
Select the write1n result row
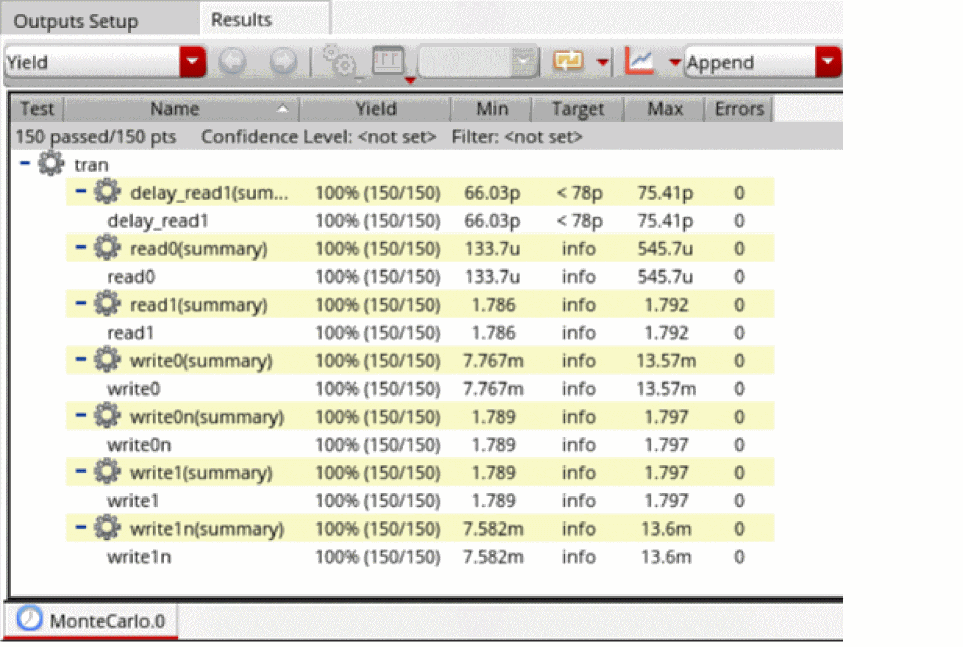(x=138, y=557)
